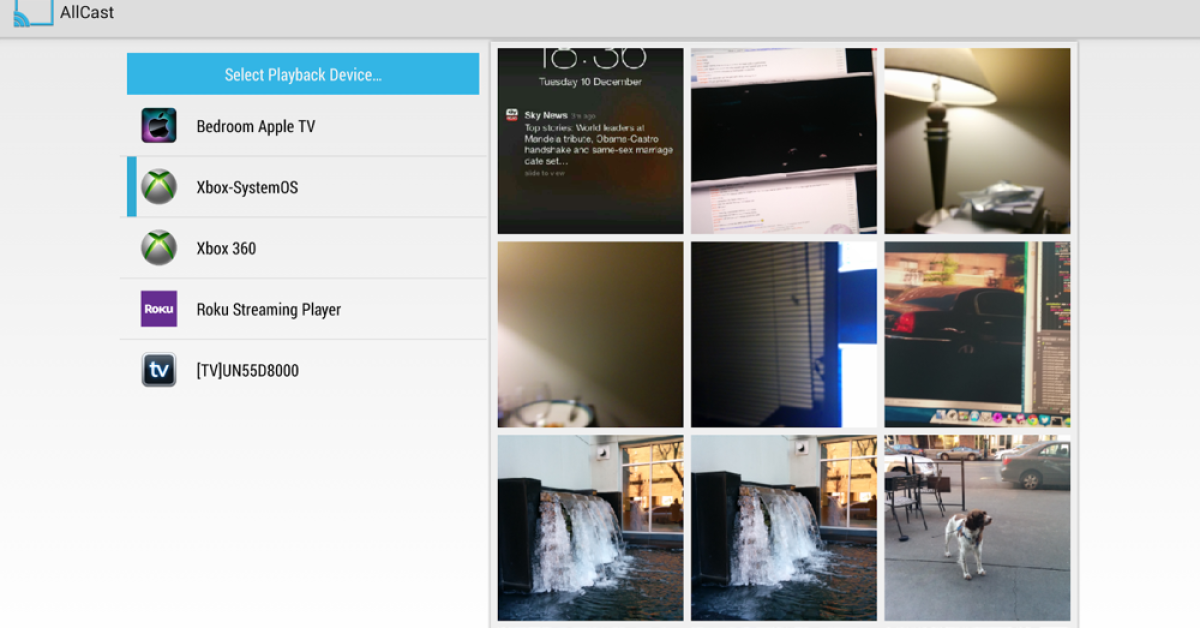Open the blurry beige wall photo thumbnail
The width and height of the screenshot is (1200, 628).
(591, 334)
